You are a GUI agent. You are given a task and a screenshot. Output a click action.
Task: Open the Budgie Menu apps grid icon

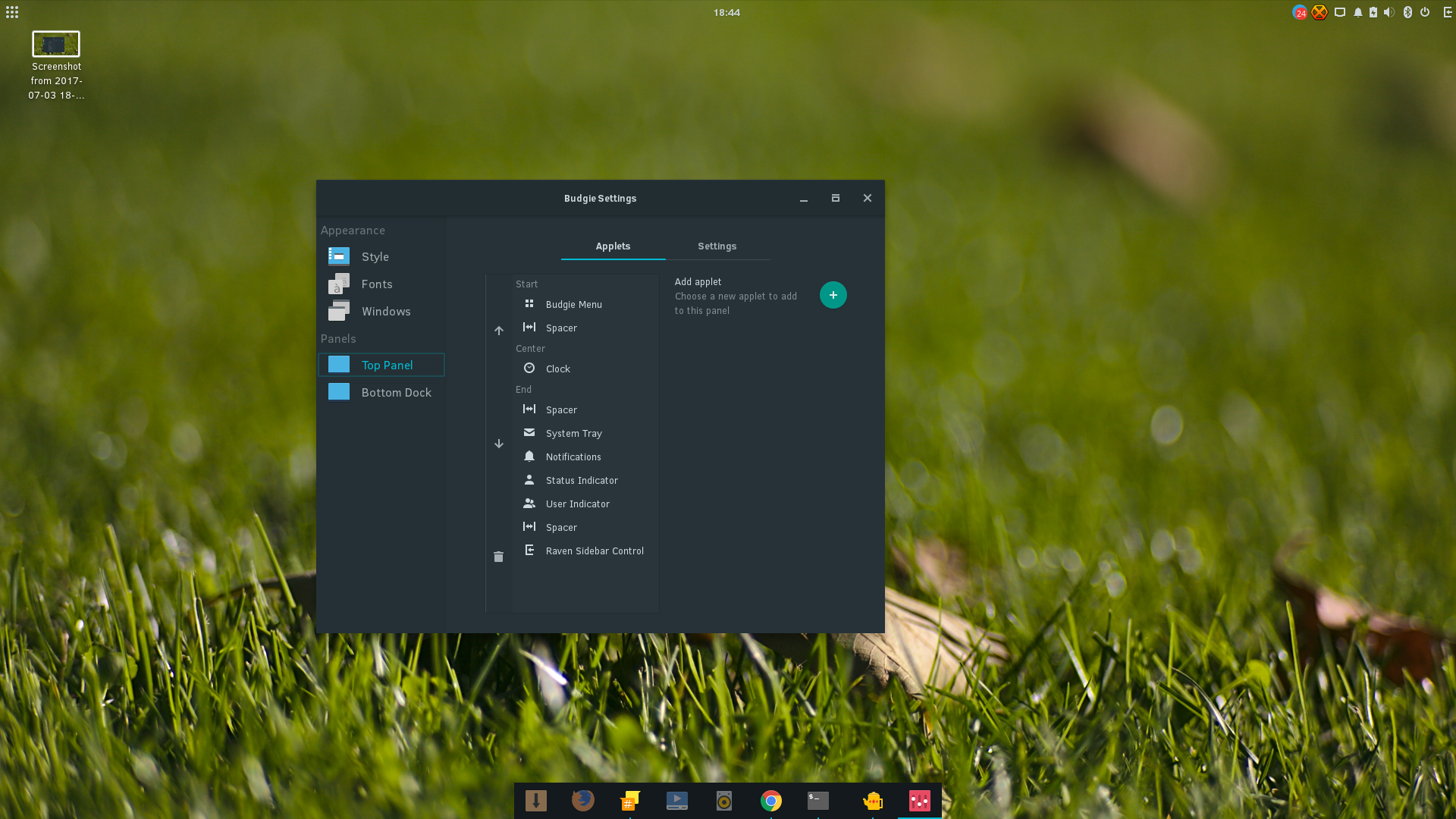click(x=12, y=12)
